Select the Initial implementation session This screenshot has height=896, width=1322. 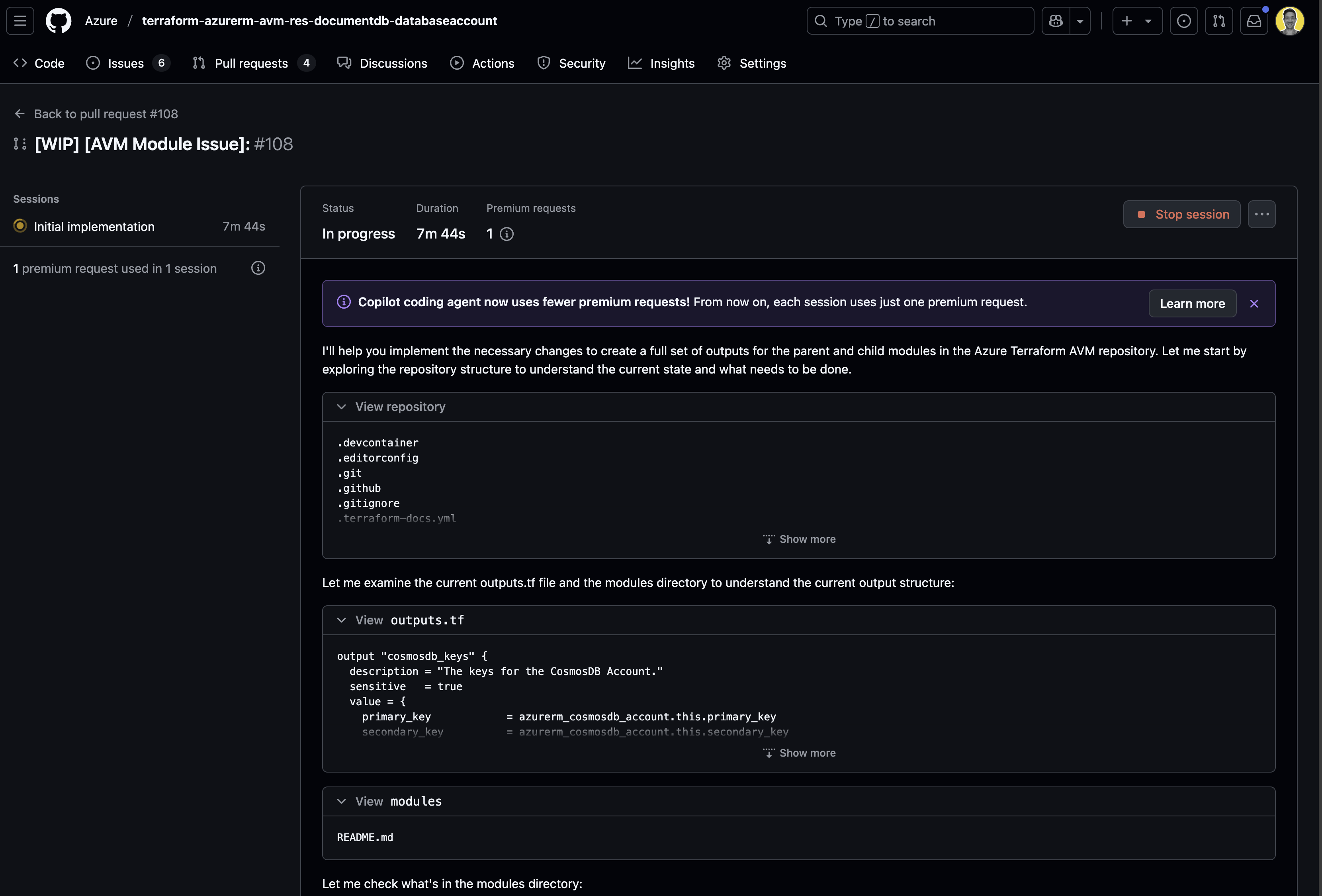(94, 226)
